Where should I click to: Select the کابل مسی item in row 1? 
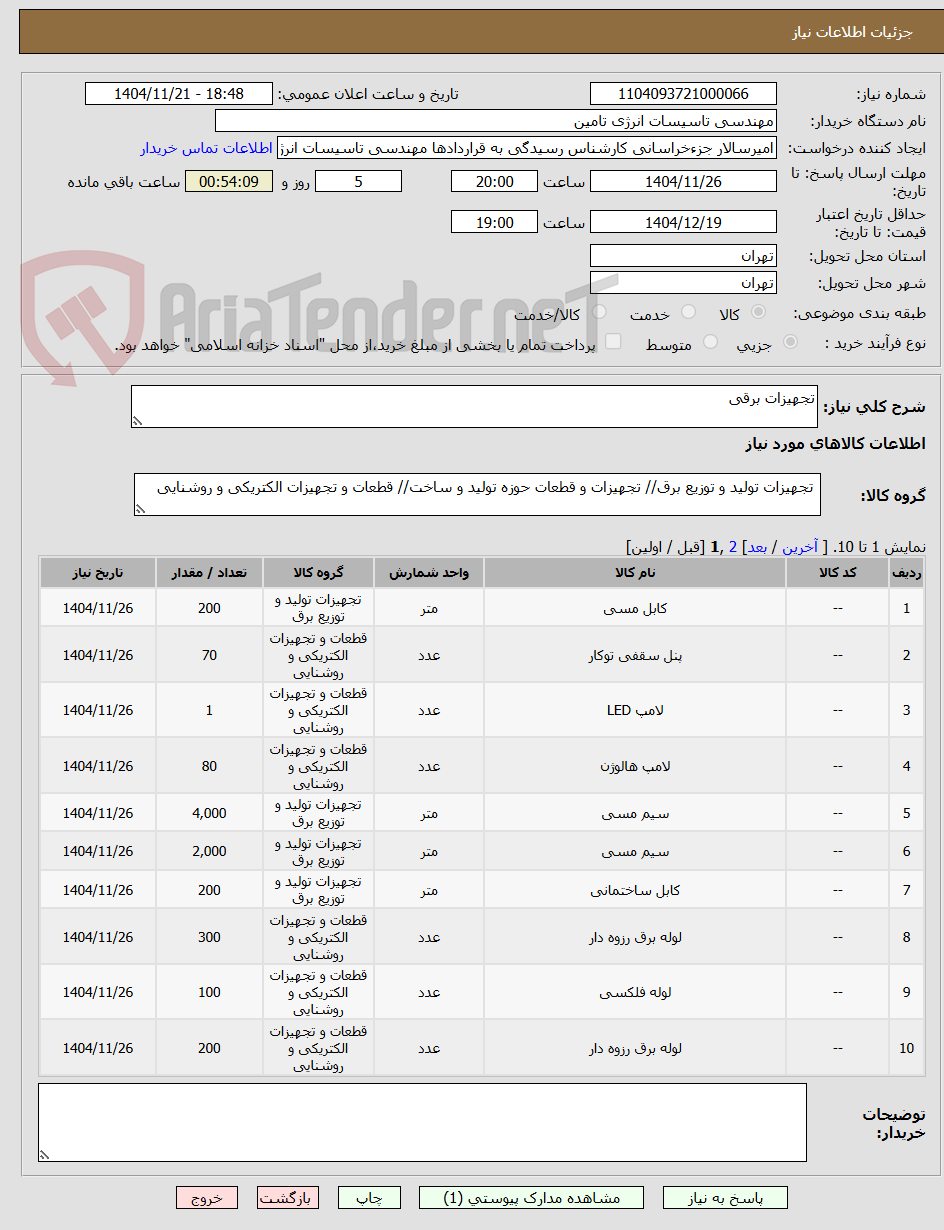635,608
